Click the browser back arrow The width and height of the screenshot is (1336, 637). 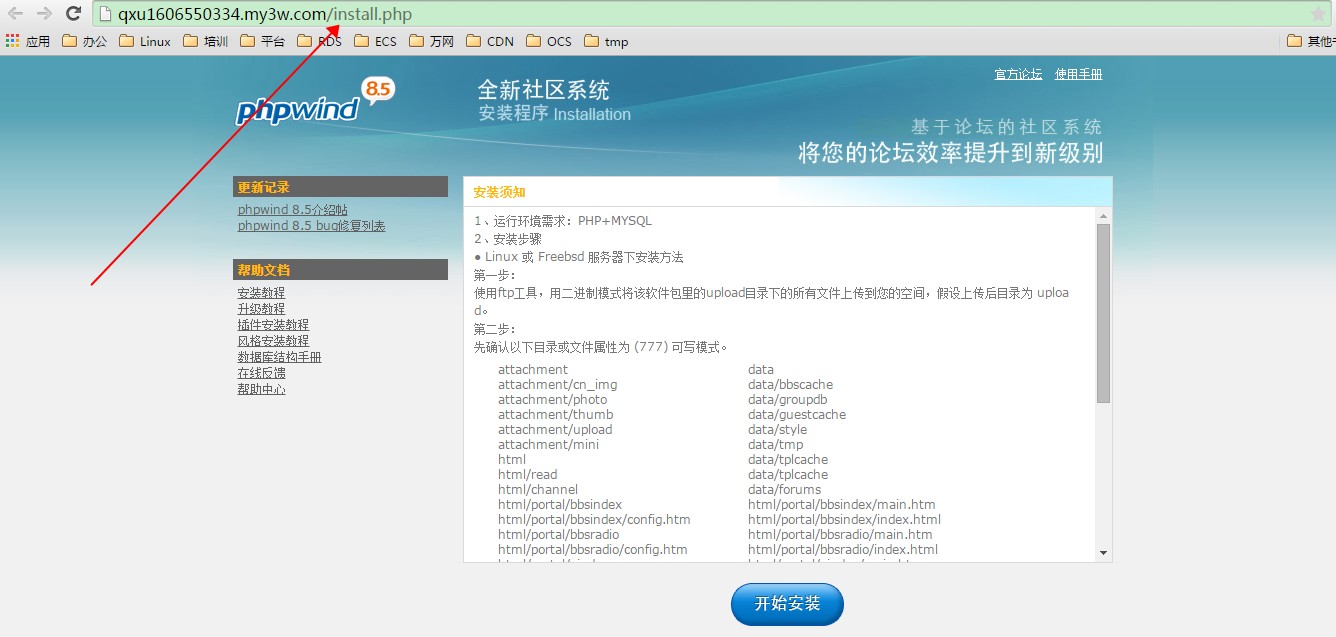[15, 14]
